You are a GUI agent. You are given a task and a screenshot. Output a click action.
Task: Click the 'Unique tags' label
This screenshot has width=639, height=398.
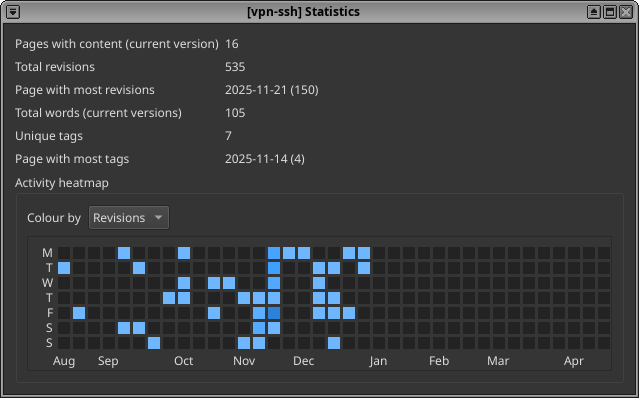(49, 136)
